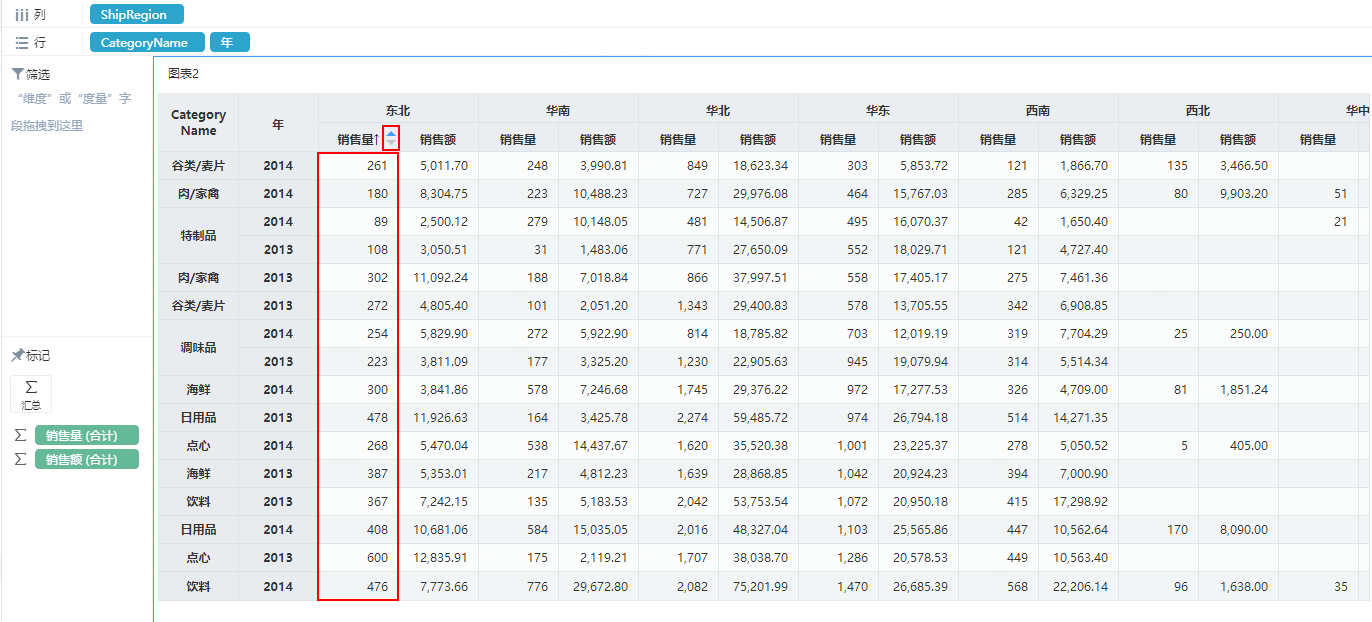Click the sort arrows on 东北 销售量

click(x=391, y=138)
